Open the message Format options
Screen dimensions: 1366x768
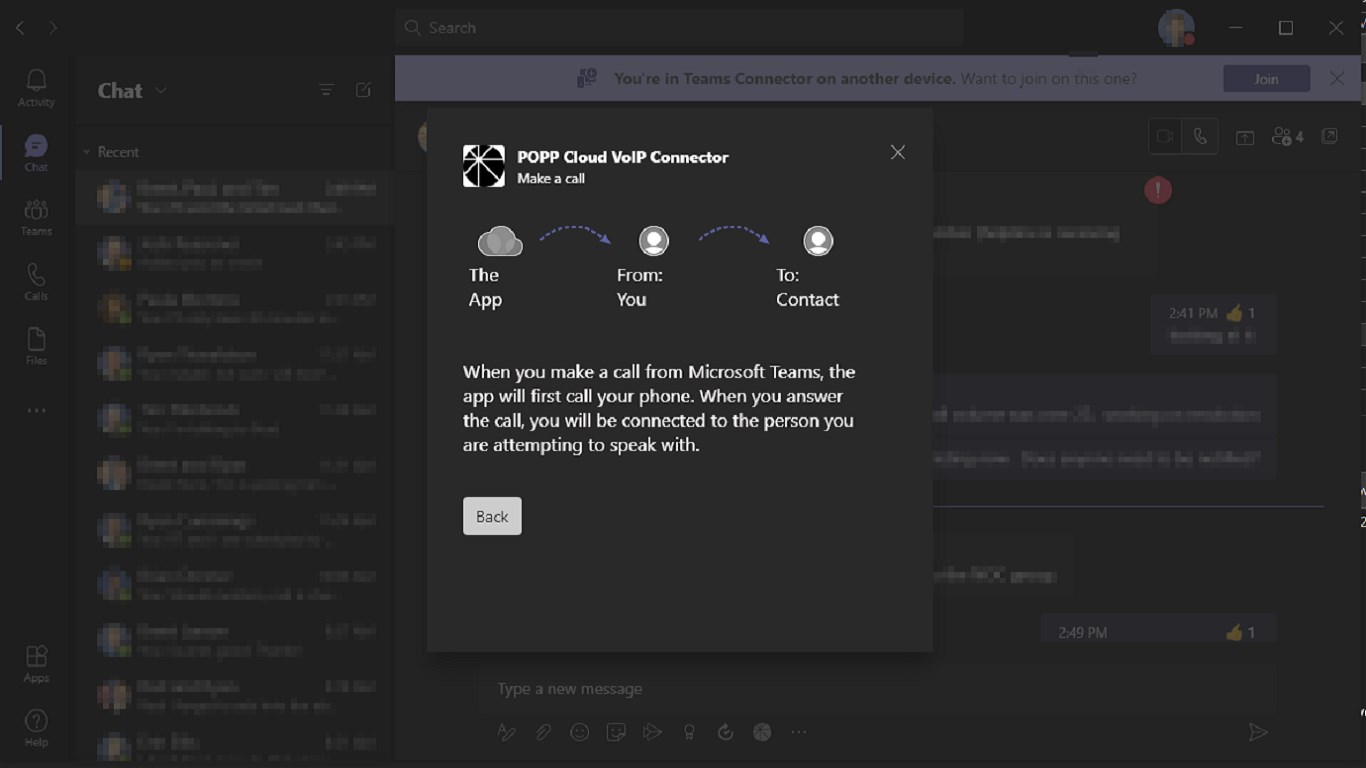click(x=506, y=733)
